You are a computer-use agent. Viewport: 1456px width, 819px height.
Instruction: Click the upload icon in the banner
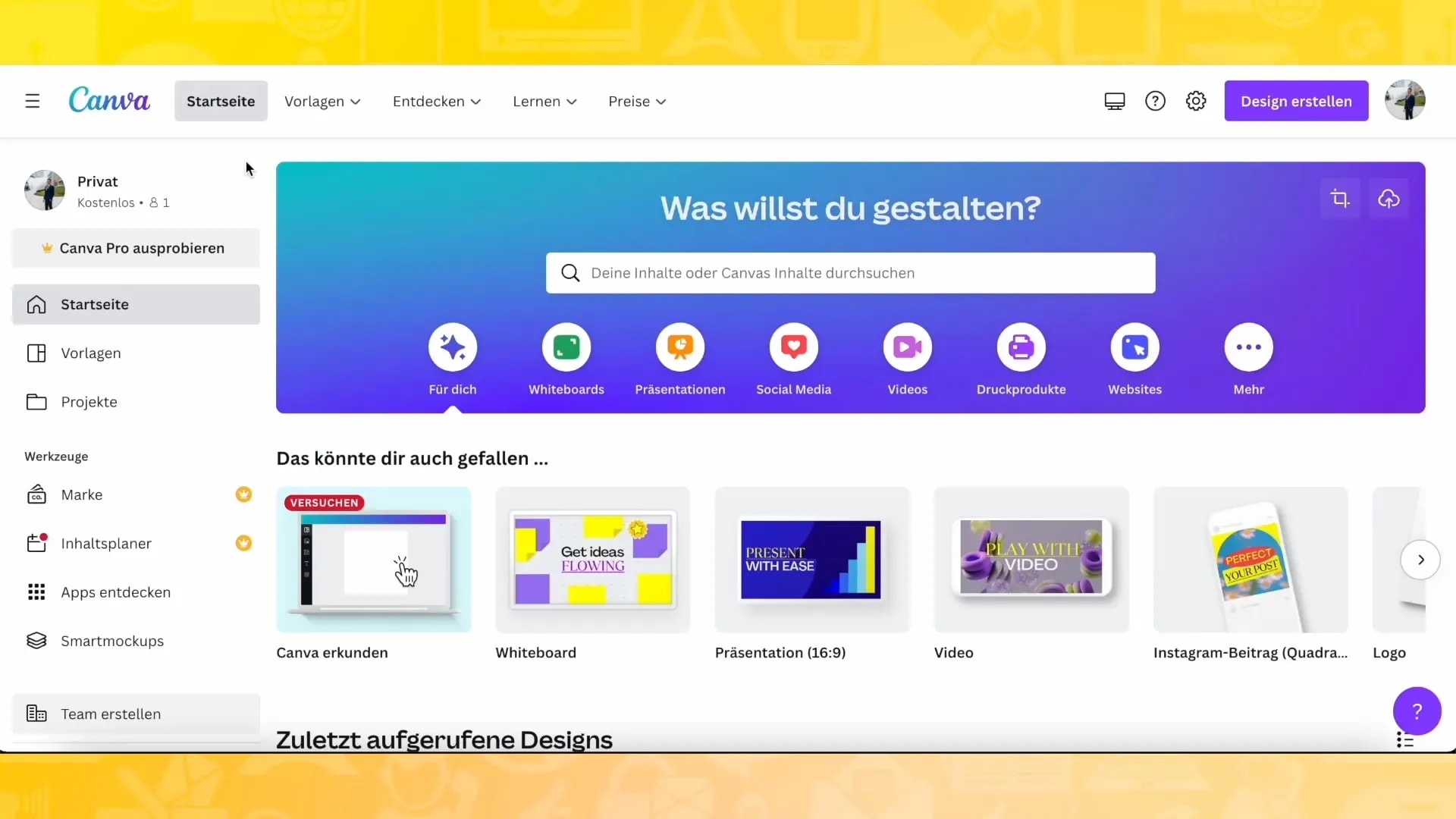point(1390,198)
